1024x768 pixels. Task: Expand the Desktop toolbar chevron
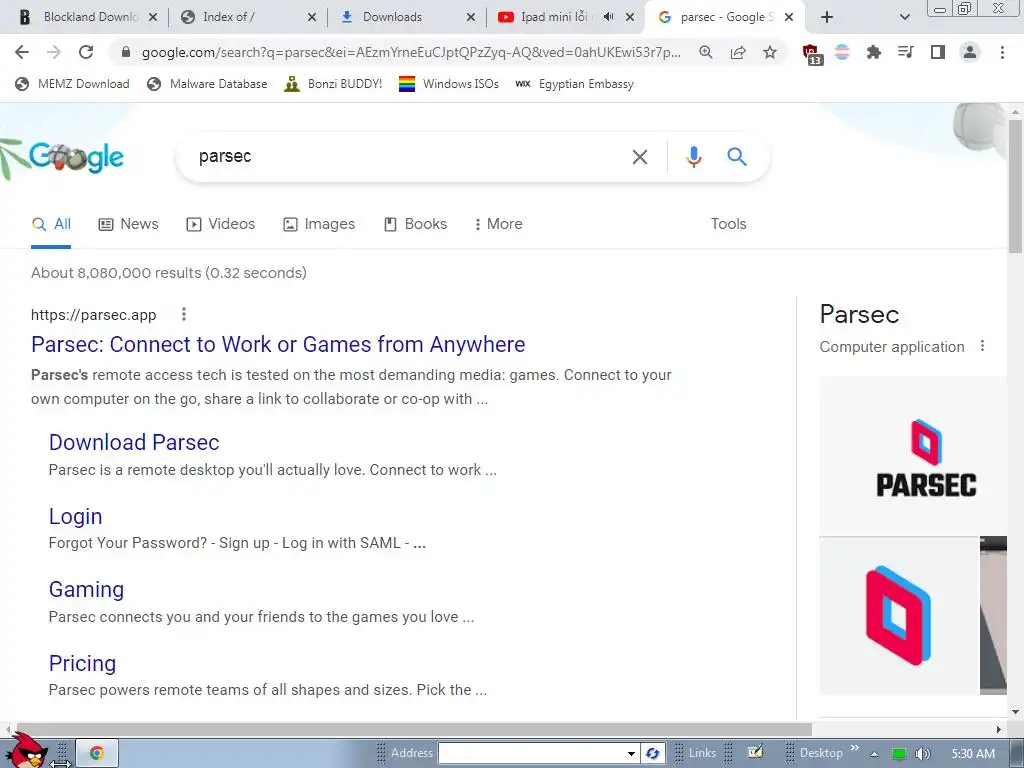pos(854,748)
